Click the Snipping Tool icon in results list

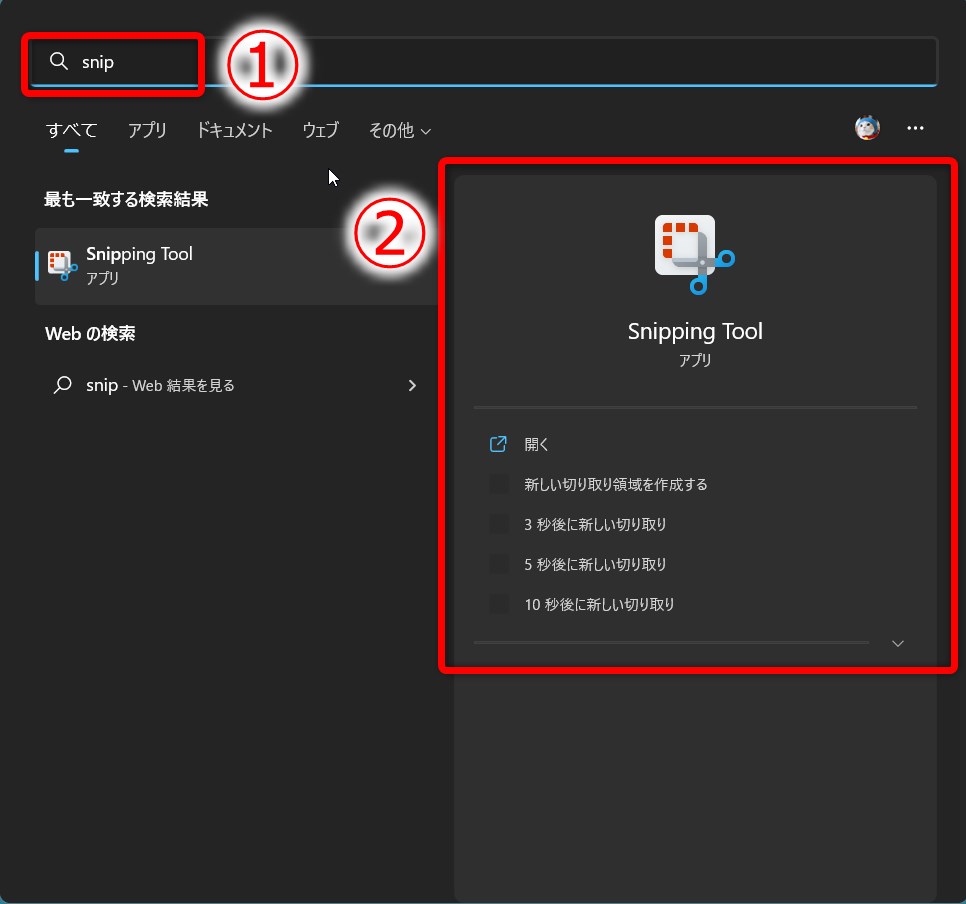[x=62, y=266]
